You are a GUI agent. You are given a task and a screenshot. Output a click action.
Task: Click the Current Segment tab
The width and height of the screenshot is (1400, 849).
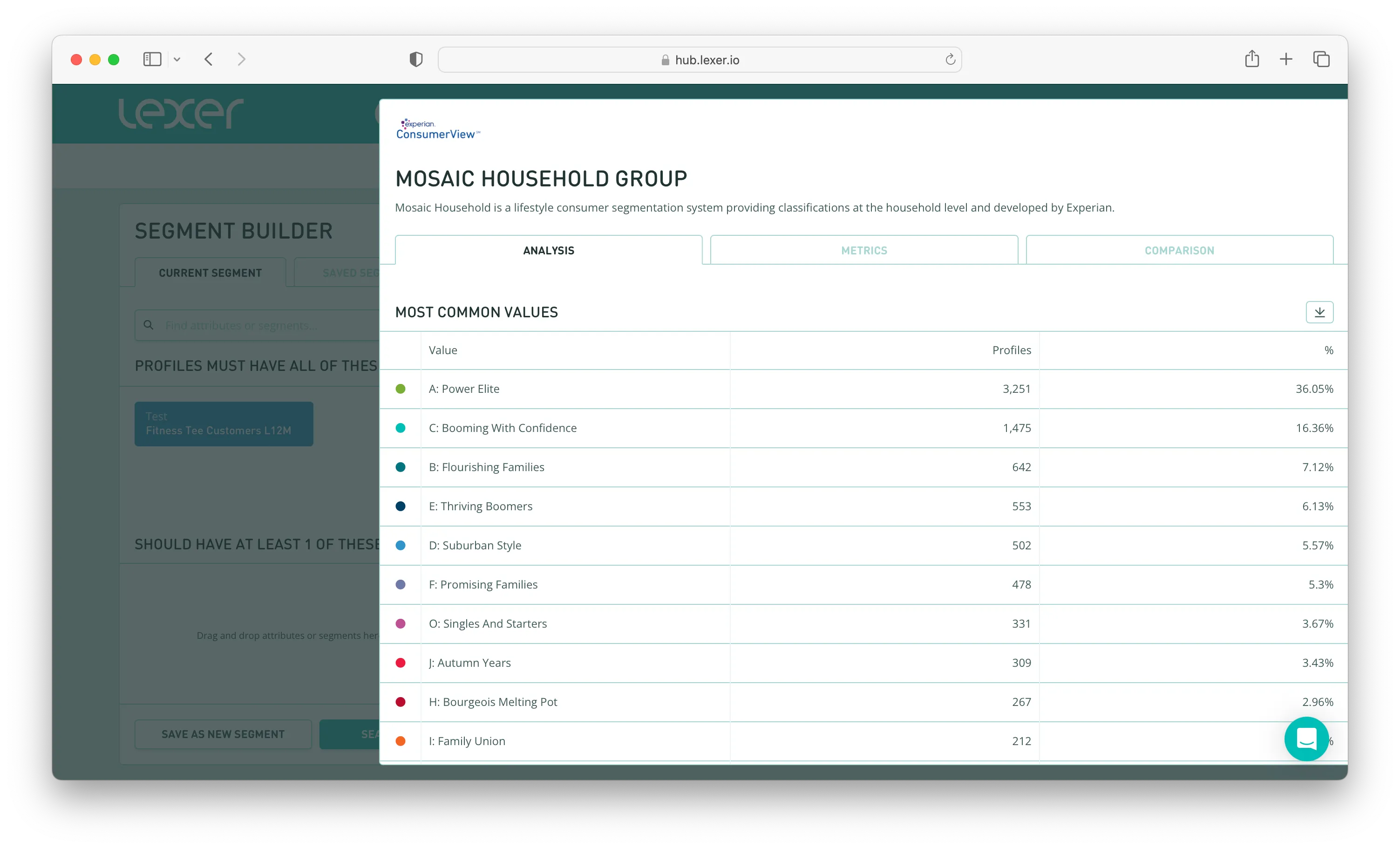pyautogui.click(x=210, y=273)
